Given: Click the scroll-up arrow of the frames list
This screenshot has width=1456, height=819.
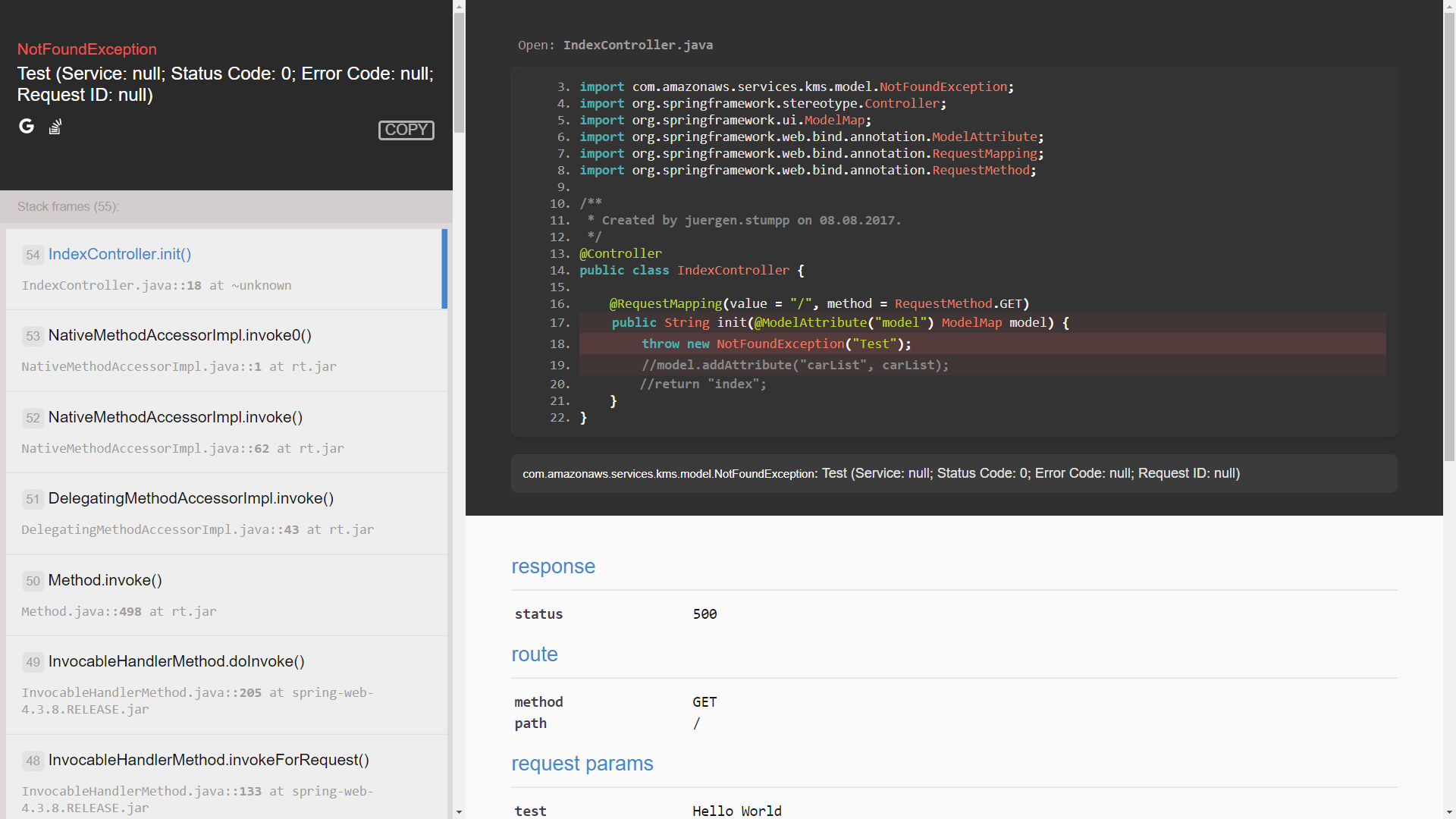Looking at the screenshot, I should point(459,6).
